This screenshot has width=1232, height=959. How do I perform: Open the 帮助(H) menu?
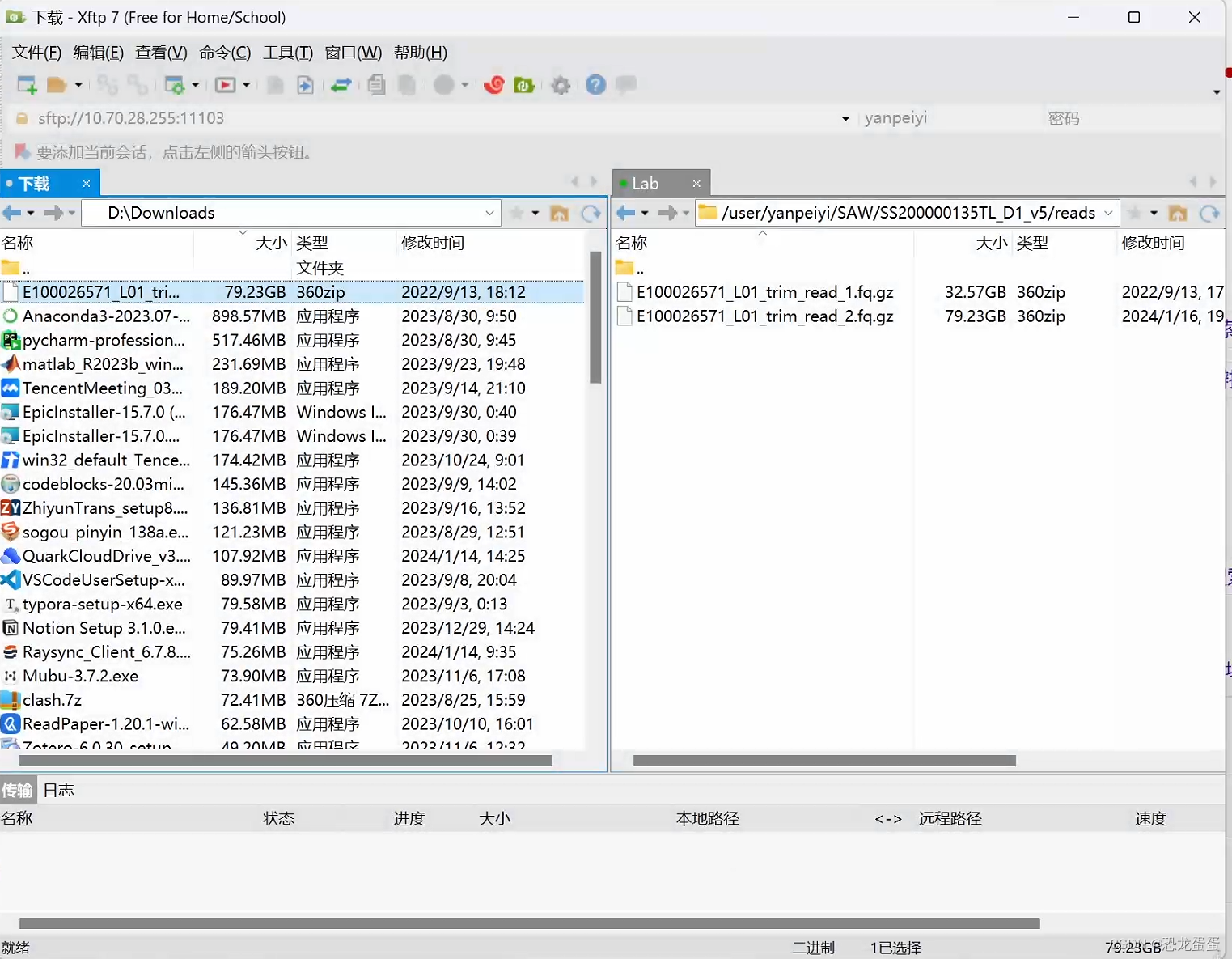tap(421, 53)
